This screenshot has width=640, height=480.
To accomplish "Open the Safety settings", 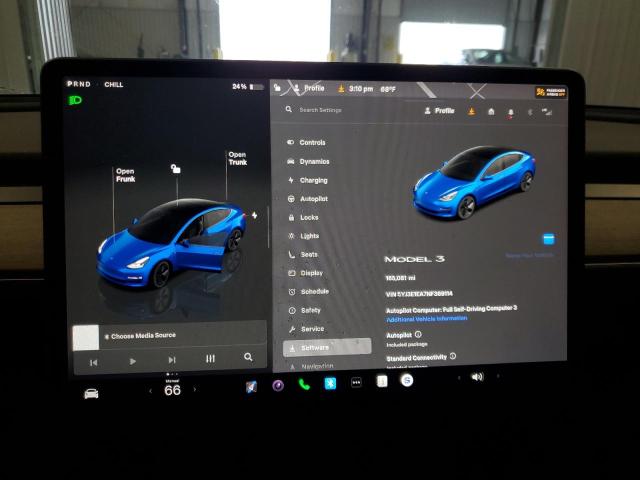I will click(x=304, y=310).
